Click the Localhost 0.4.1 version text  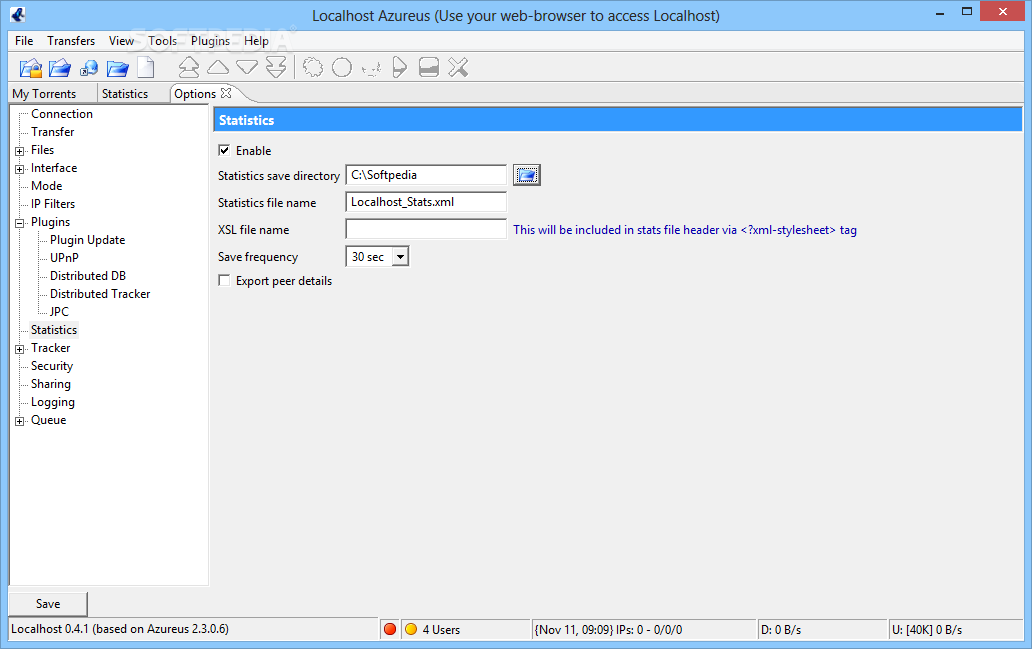pyautogui.click(x=120, y=629)
